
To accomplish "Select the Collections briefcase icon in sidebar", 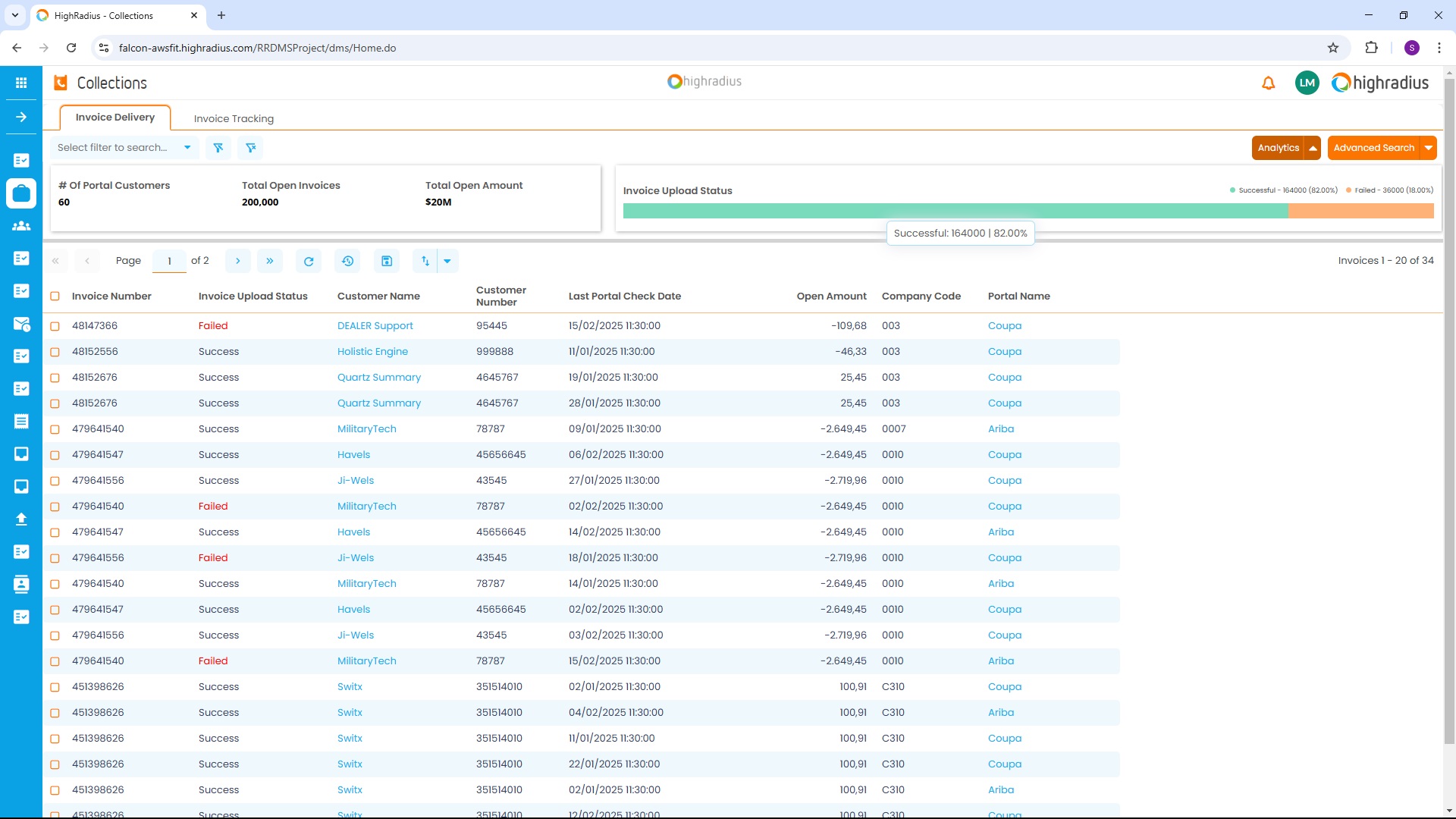I will click(21, 193).
